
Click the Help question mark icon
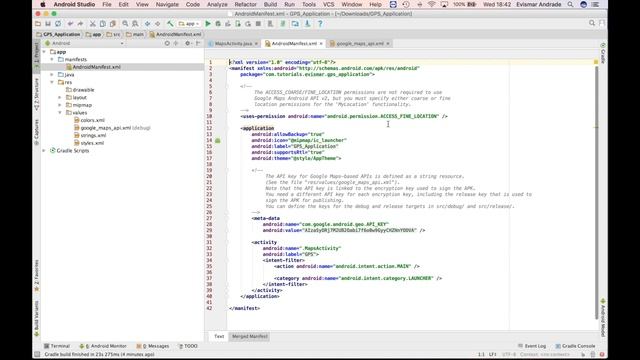(320, 24)
